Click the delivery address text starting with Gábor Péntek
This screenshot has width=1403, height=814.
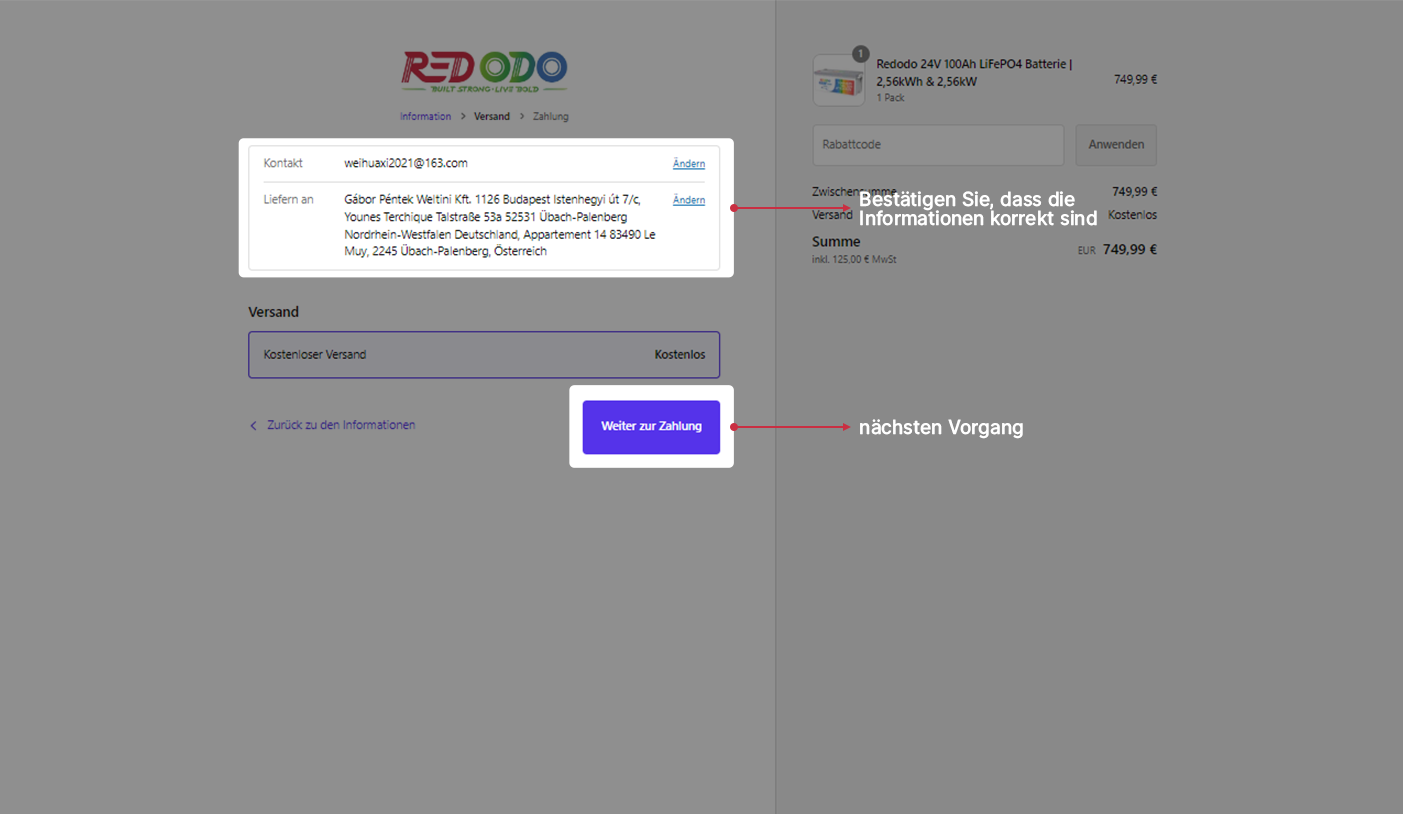click(500, 225)
